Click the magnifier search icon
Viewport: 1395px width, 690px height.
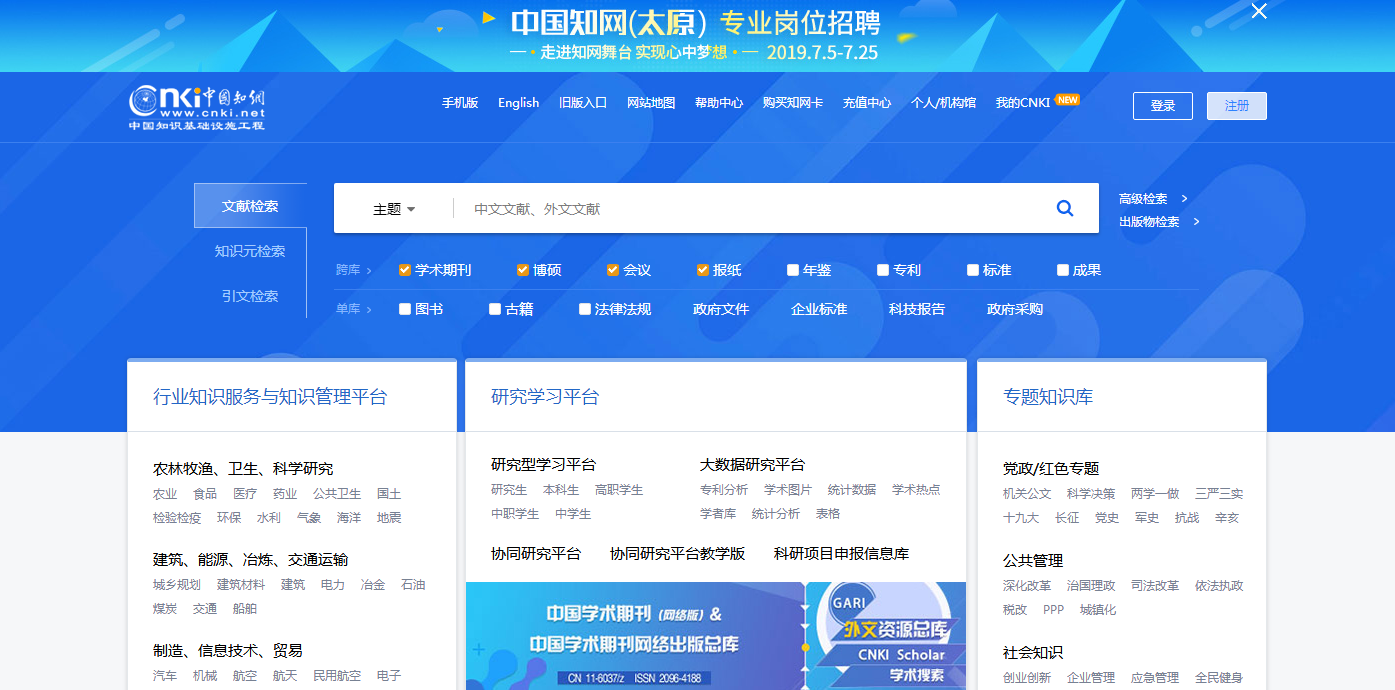[1065, 208]
